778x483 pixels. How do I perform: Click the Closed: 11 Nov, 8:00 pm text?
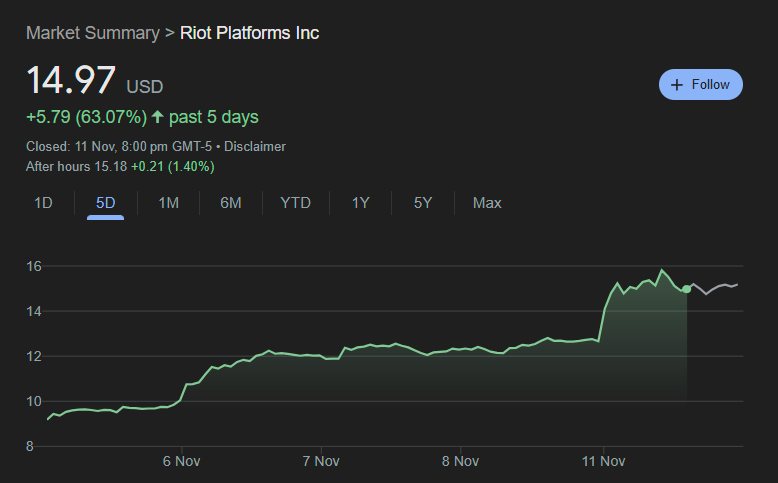coord(96,146)
